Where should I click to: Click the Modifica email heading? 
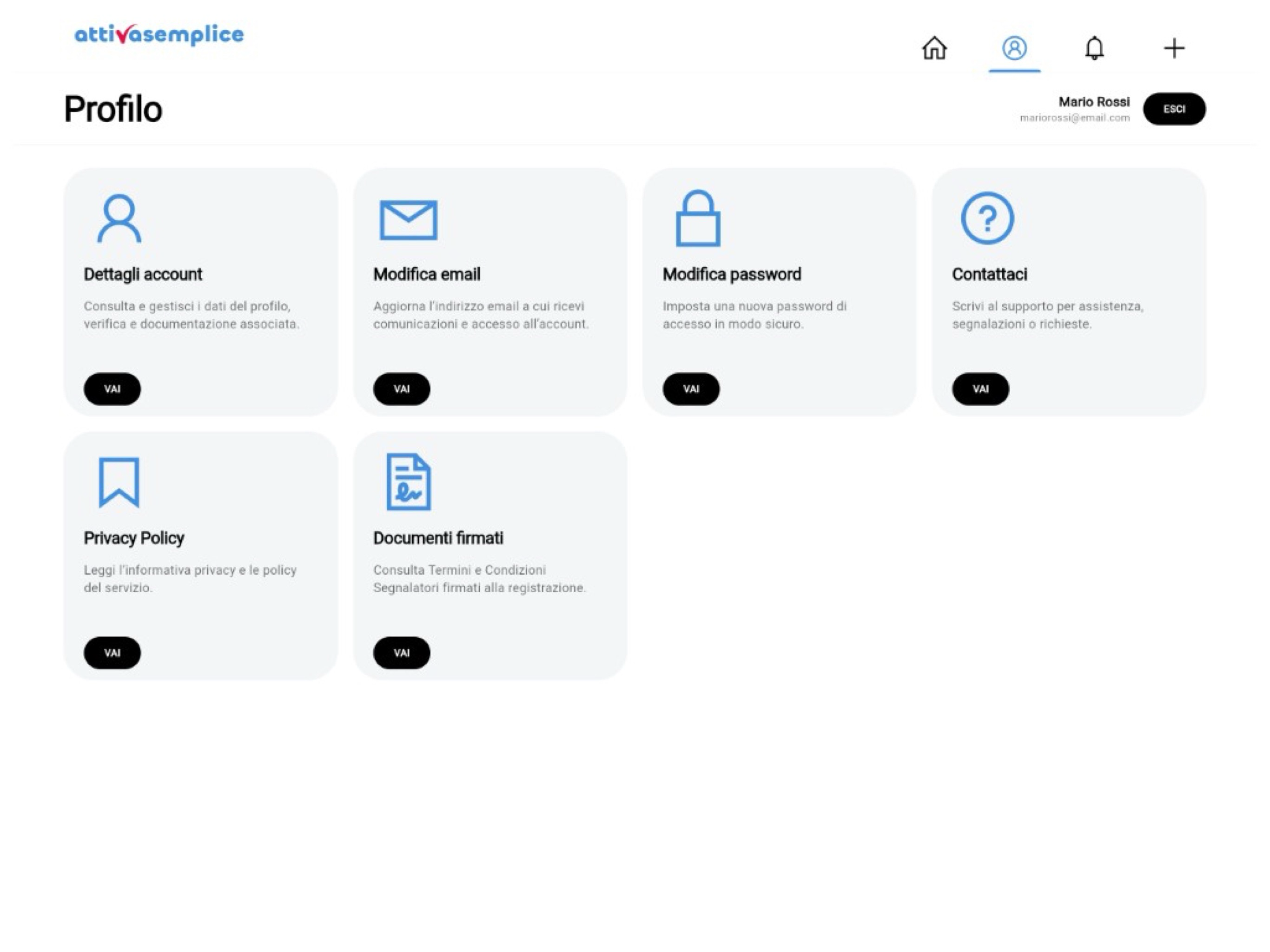point(427,274)
